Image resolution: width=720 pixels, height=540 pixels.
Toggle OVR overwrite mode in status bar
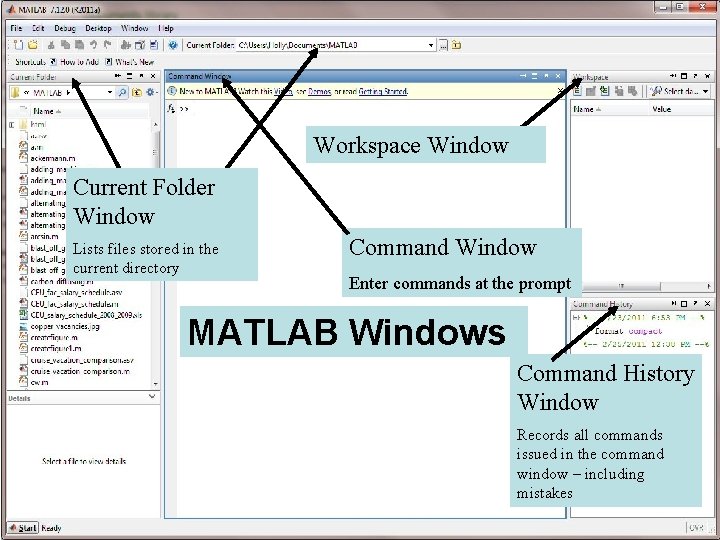695,528
